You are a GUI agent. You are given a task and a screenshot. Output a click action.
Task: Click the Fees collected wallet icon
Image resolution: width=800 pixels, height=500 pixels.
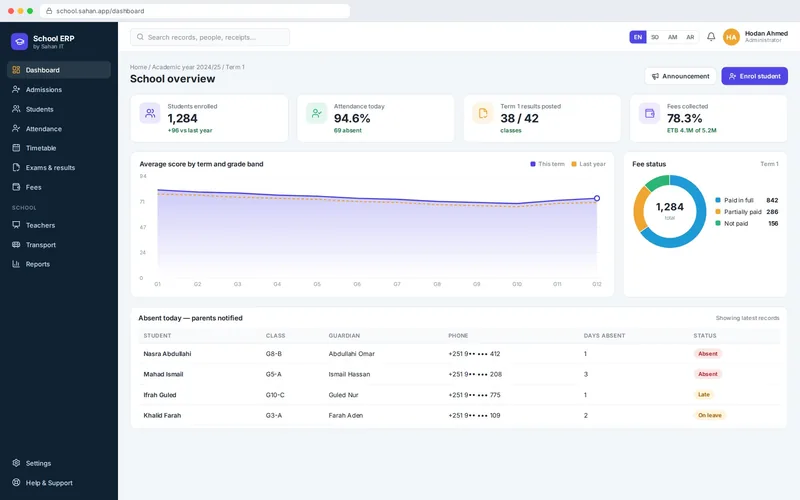[x=649, y=113]
